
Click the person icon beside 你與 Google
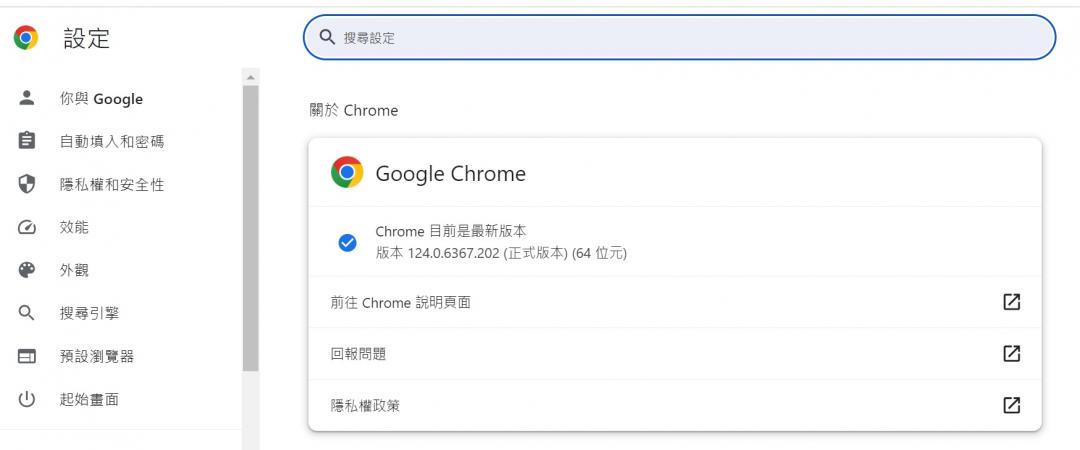coord(27,98)
